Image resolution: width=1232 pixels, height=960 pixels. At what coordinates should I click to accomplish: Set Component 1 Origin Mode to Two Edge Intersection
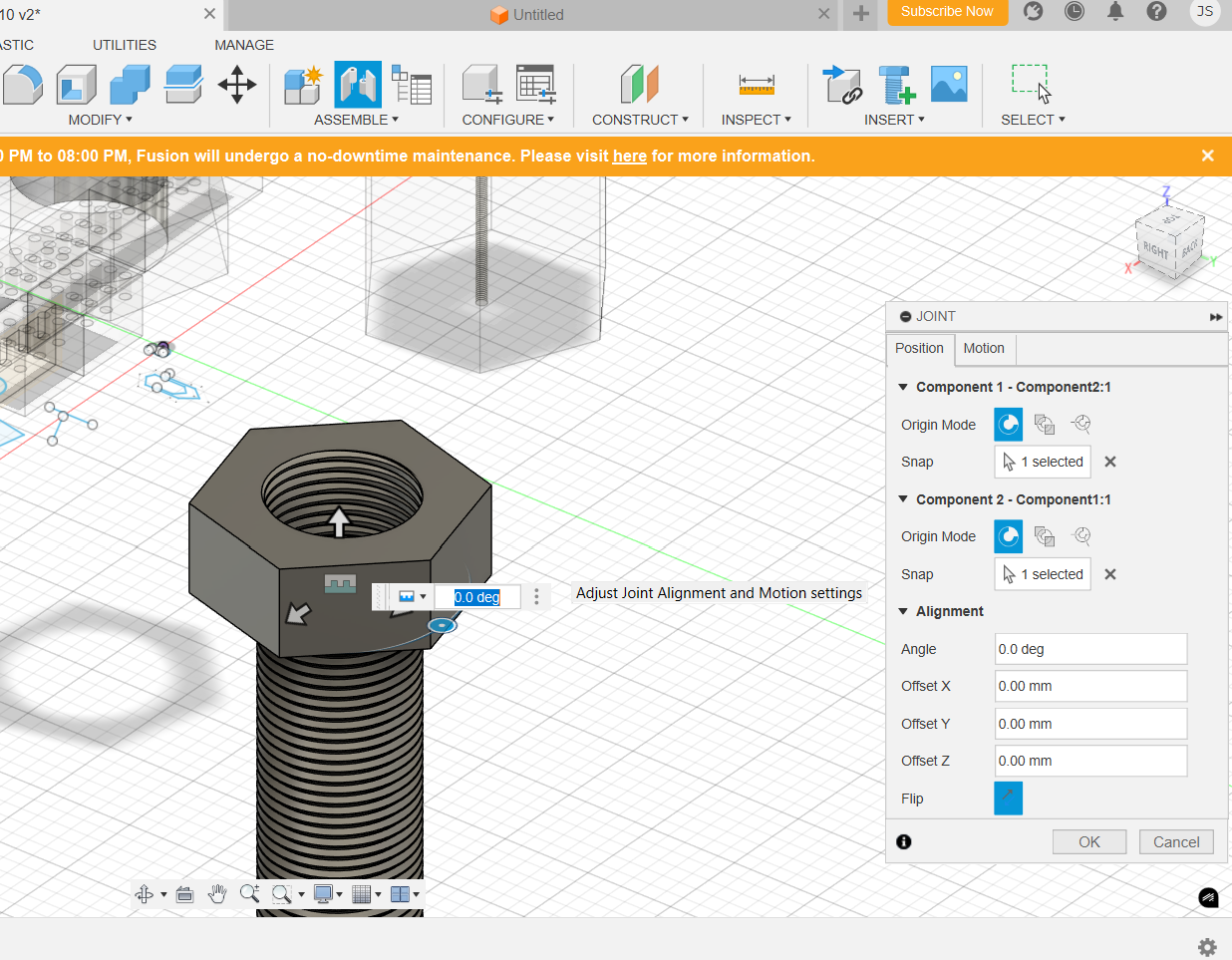pos(1080,425)
